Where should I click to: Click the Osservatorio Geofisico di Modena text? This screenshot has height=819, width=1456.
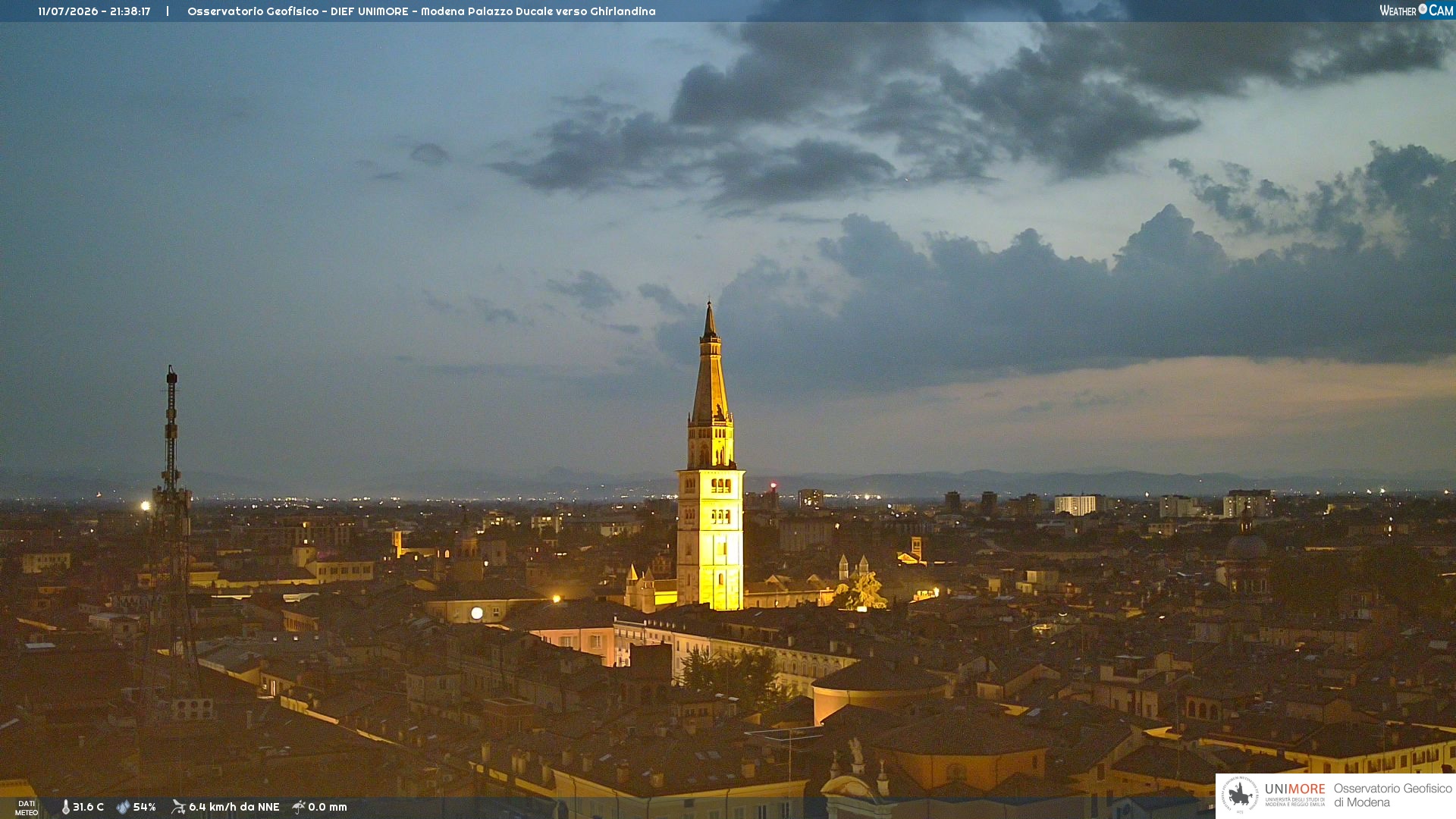click(x=1392, y=795)
